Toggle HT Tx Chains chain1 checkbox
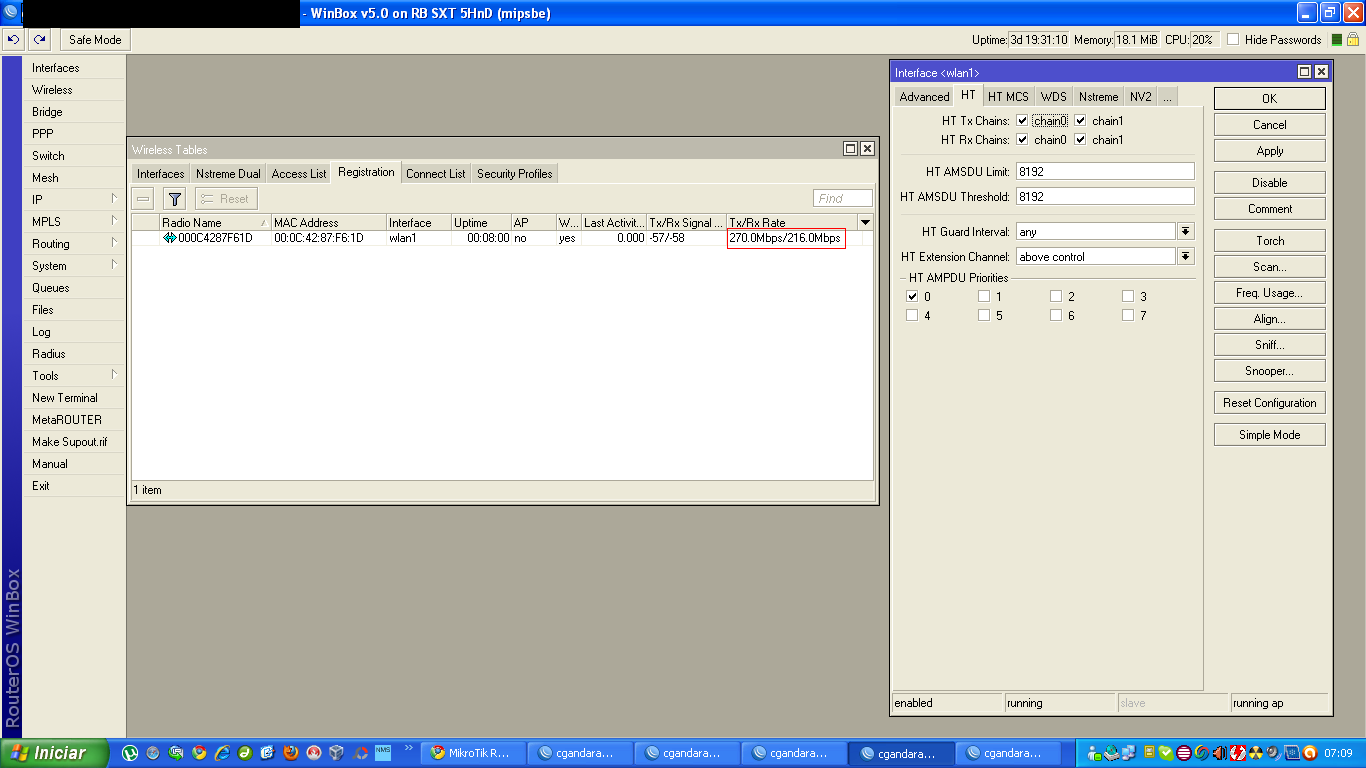The height and width of the screenshot is (768, 1366). coord(1081,121)
